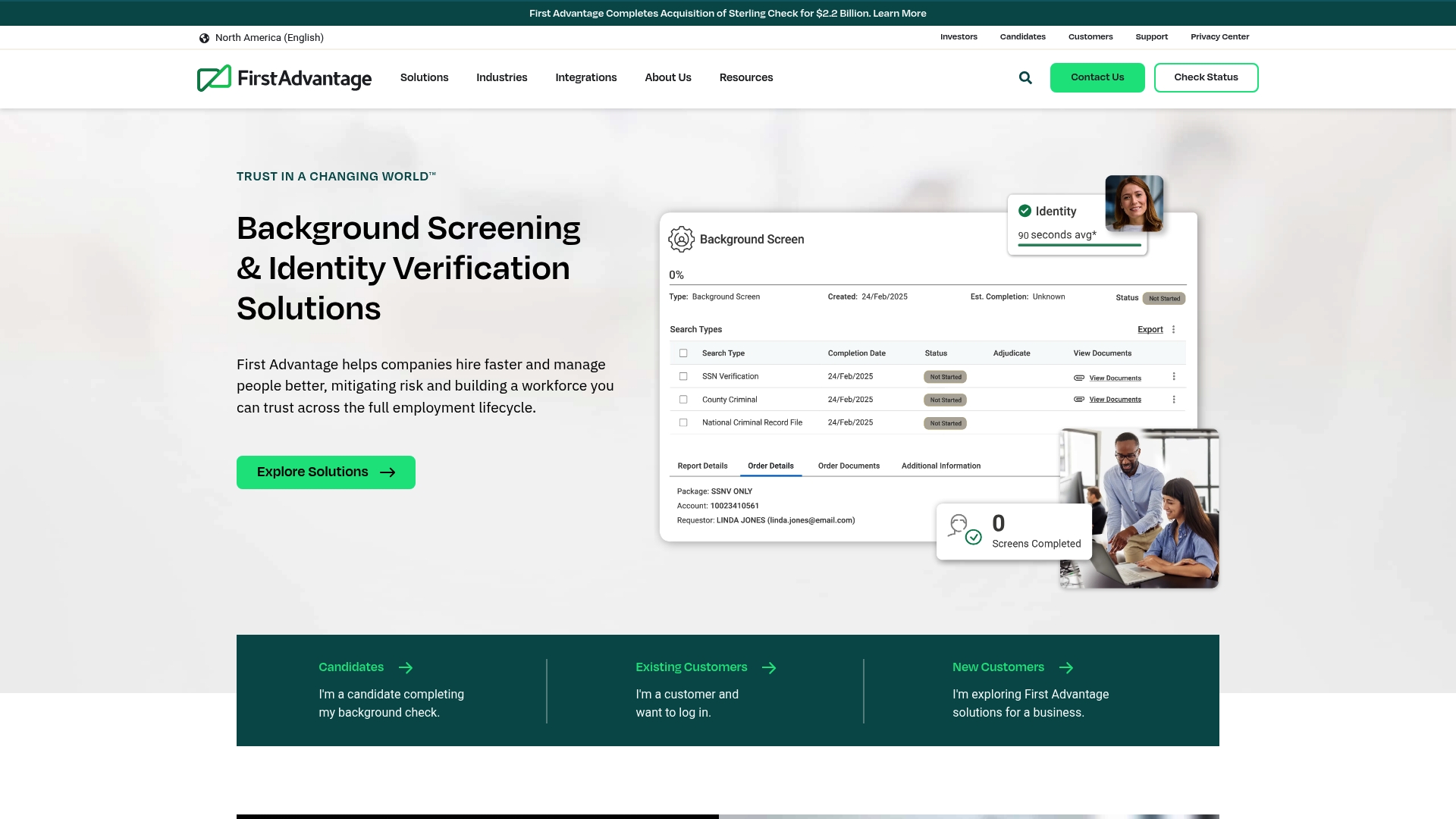The height and width of the screenshot is (819, 1456).
Task: Click the Screens Completed counter card
Action: 1014,532
